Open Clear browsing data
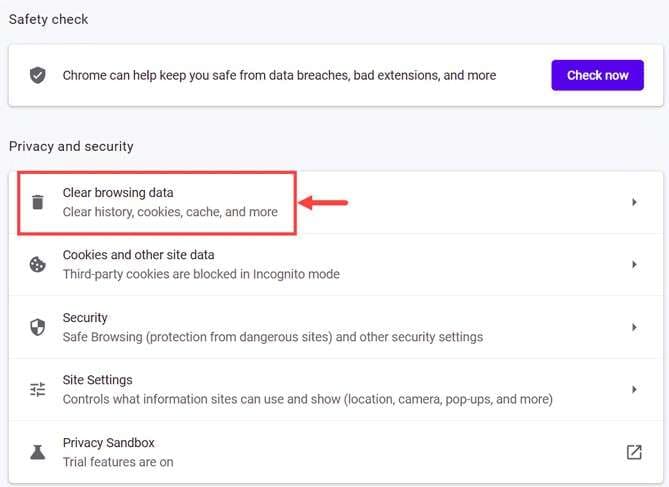 [336, 202]
